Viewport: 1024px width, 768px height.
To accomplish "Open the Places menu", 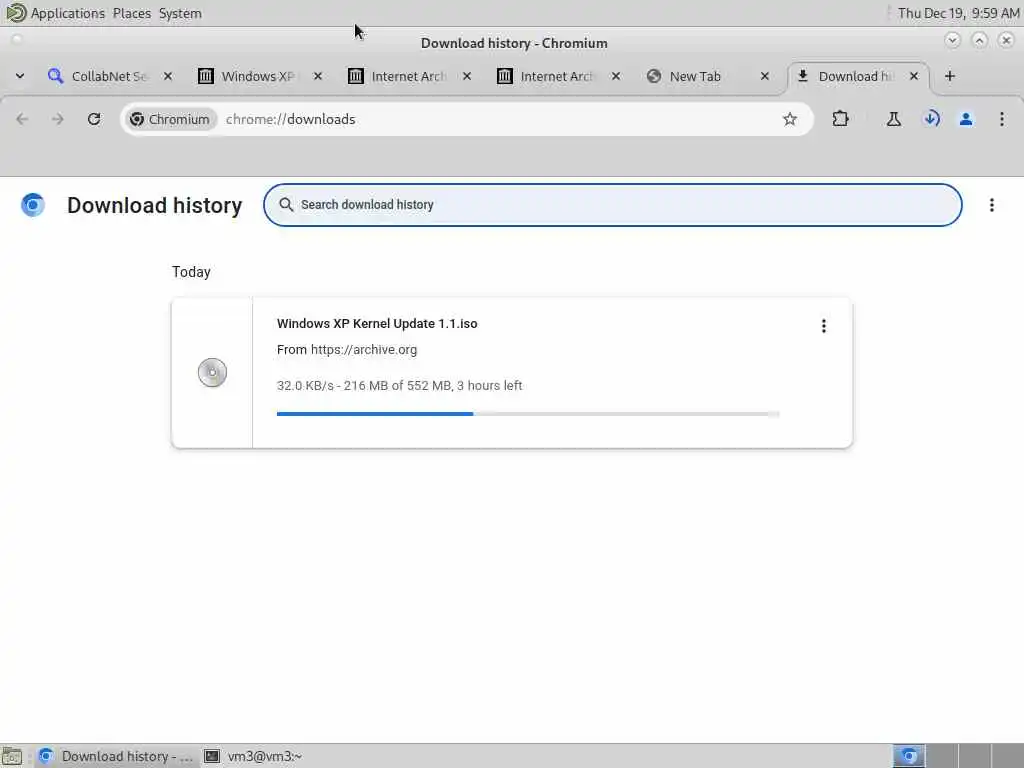I will 132,13.
